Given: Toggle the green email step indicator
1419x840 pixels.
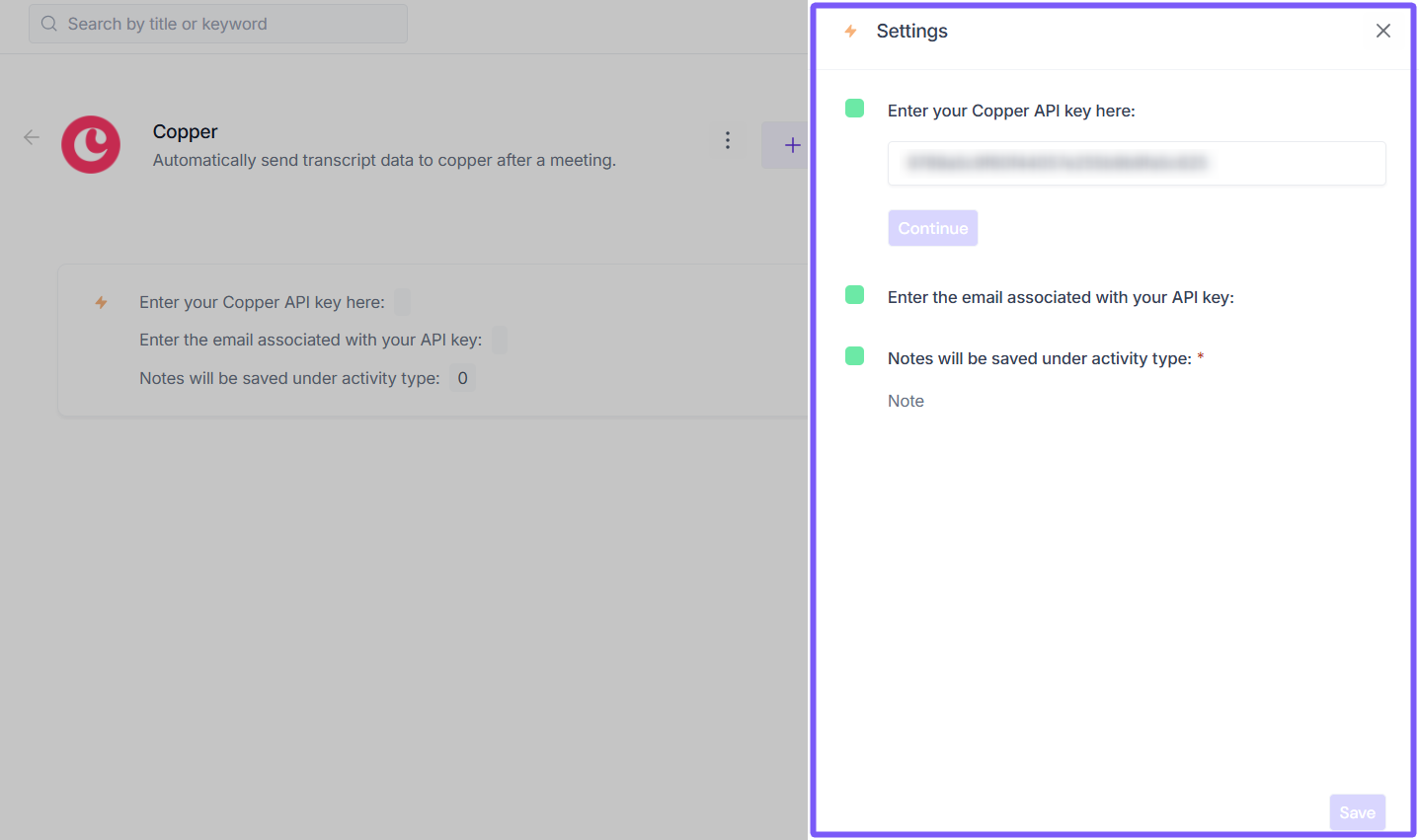Looking at the screenshot, I should tap(855, 295).
